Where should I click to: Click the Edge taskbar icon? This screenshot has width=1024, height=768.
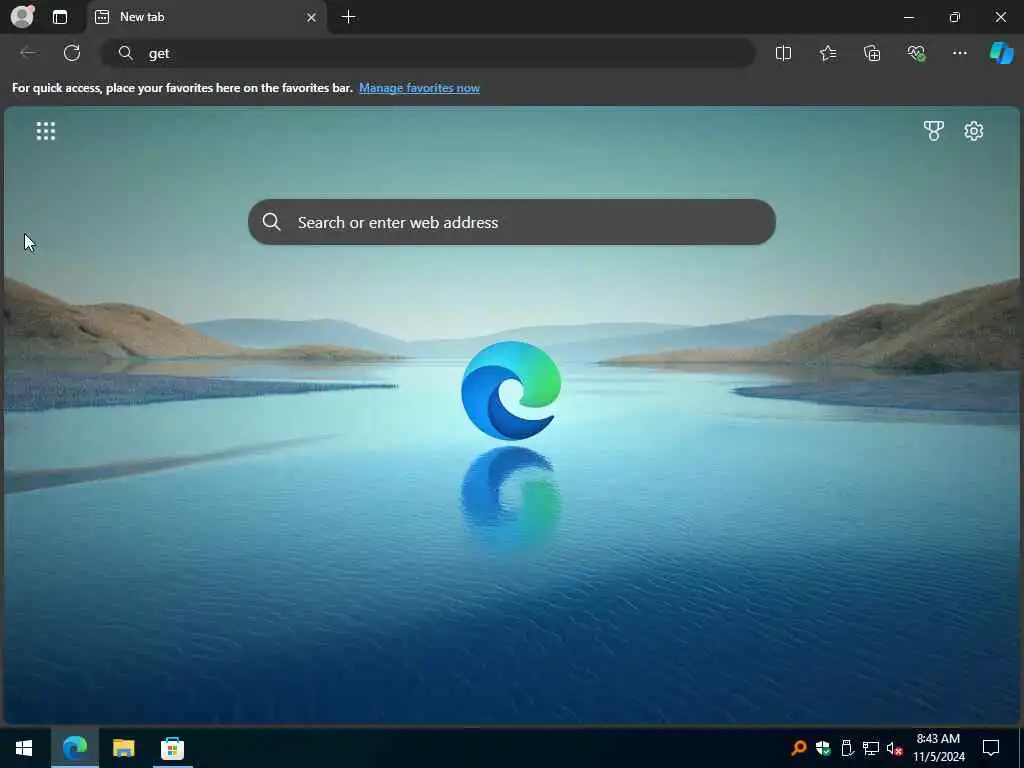click(x=74, y=748)
